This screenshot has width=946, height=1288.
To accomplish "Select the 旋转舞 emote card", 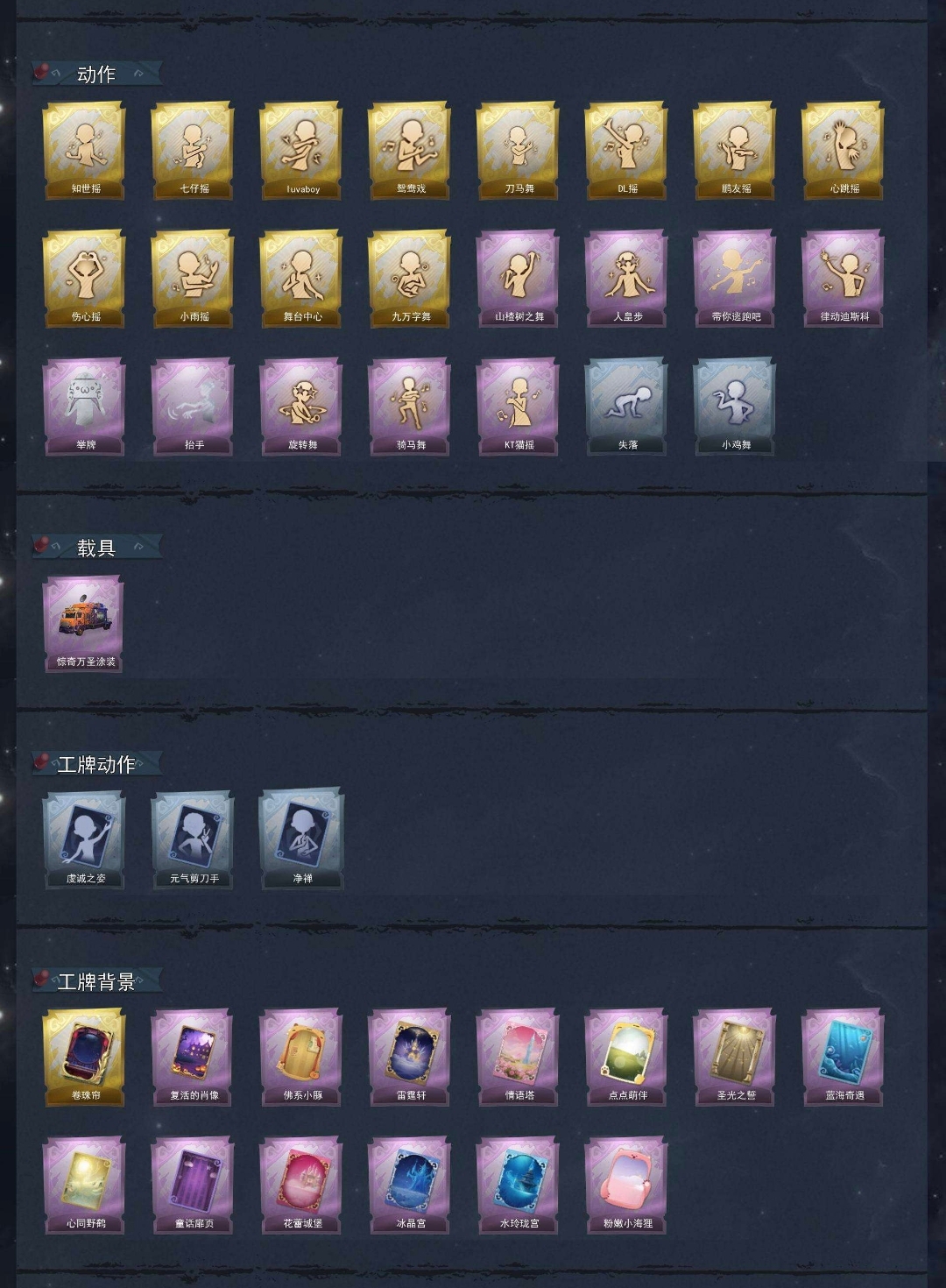I will click(301, 407).
